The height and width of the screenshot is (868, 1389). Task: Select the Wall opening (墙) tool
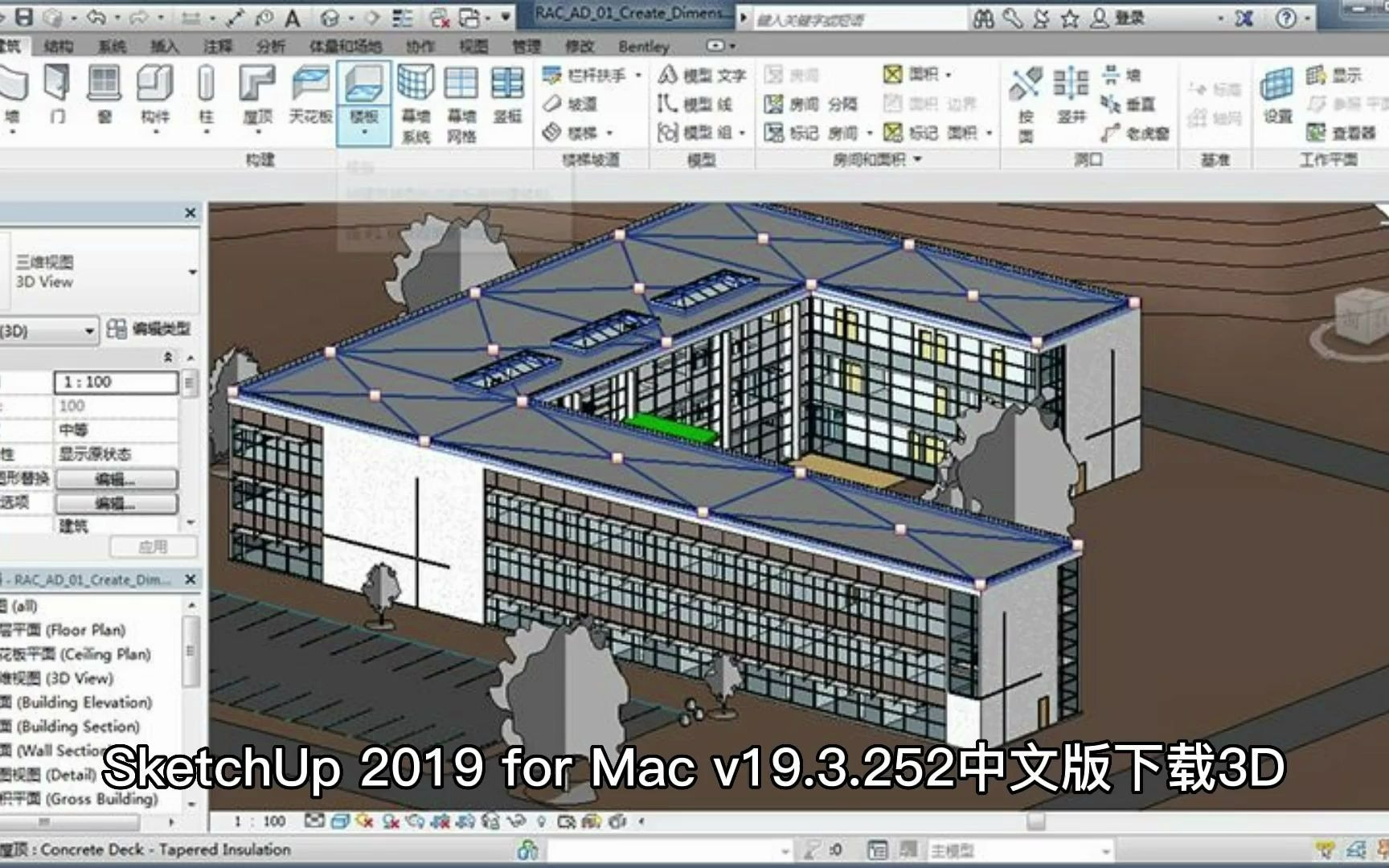(x=1121, y=76)
